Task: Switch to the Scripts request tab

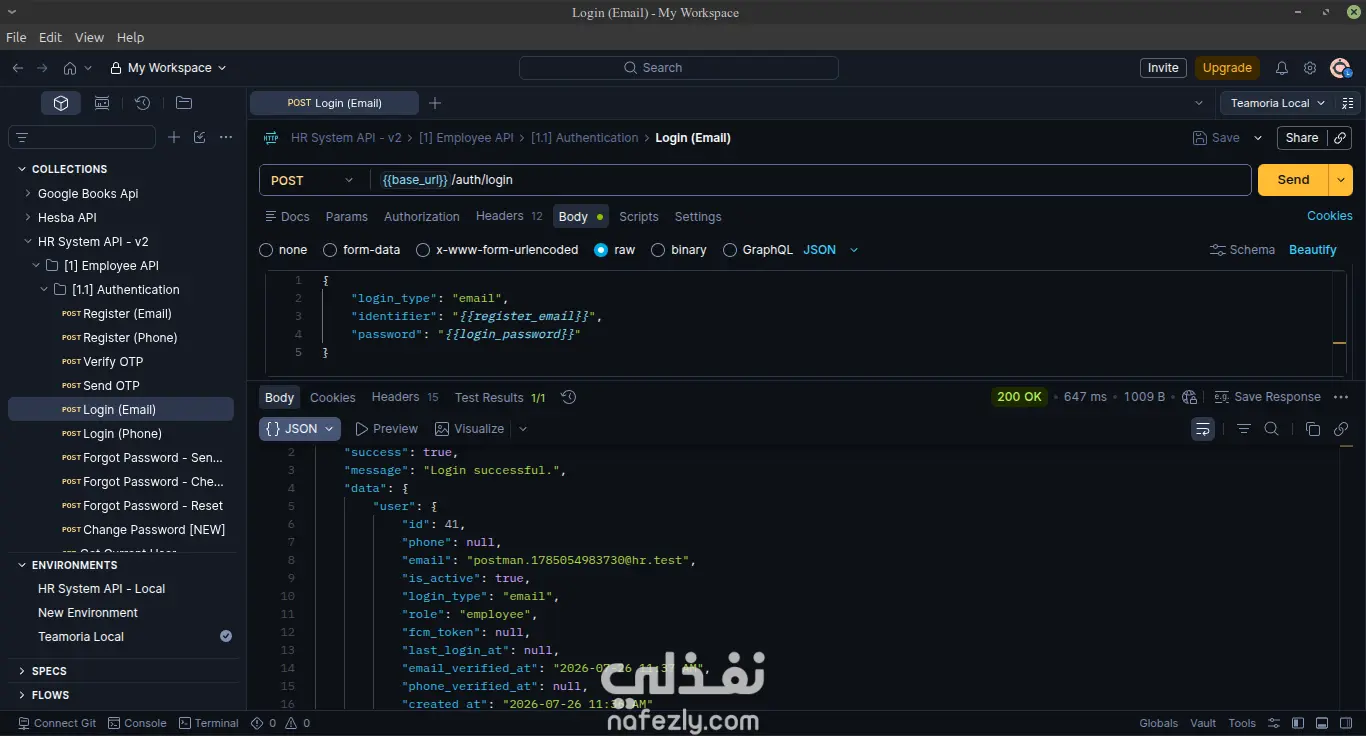Action: pos(639,217)
